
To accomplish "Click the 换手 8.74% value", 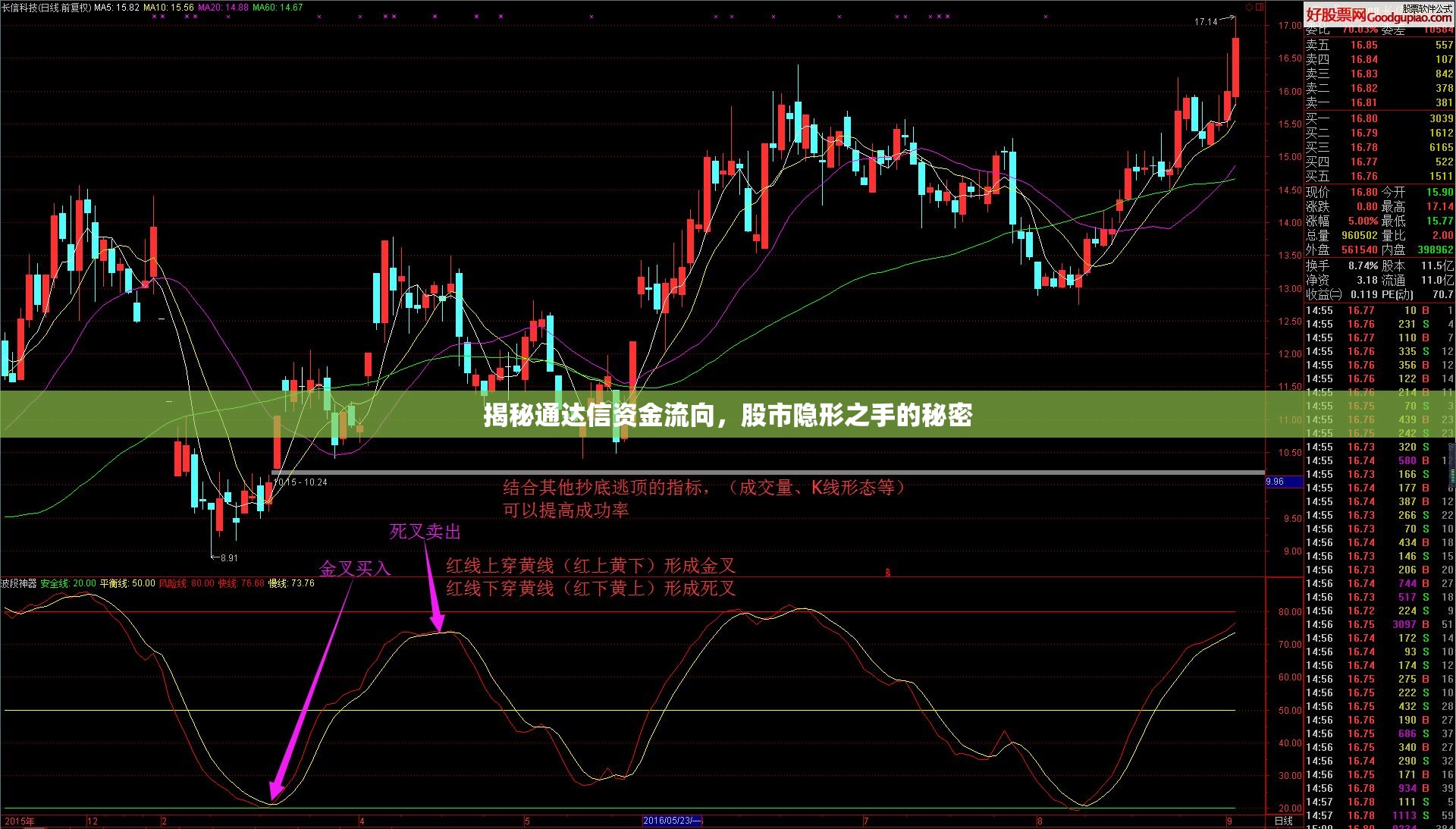I will 1363,266.
